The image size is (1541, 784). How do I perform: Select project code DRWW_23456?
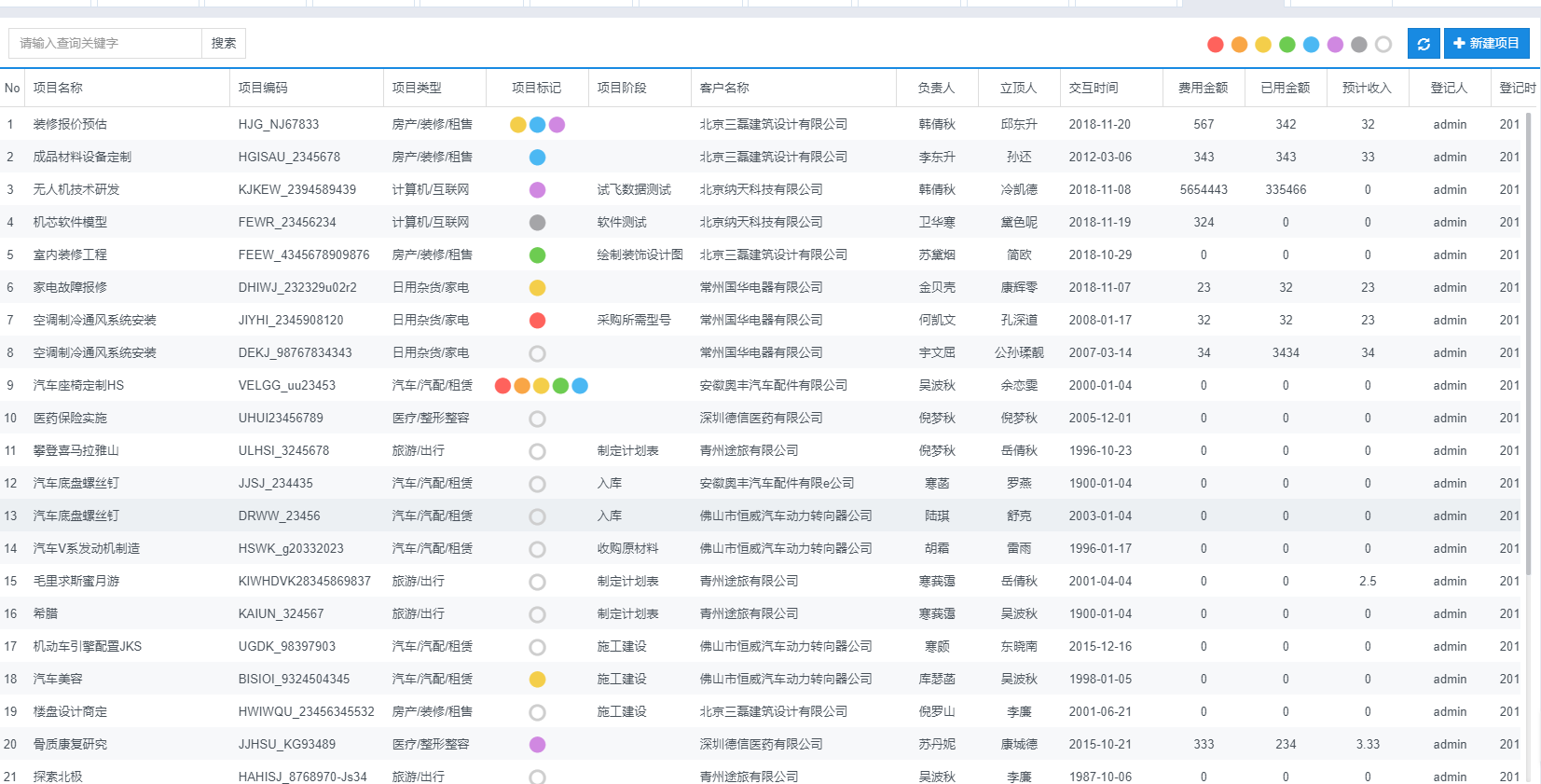coord(279,516)
